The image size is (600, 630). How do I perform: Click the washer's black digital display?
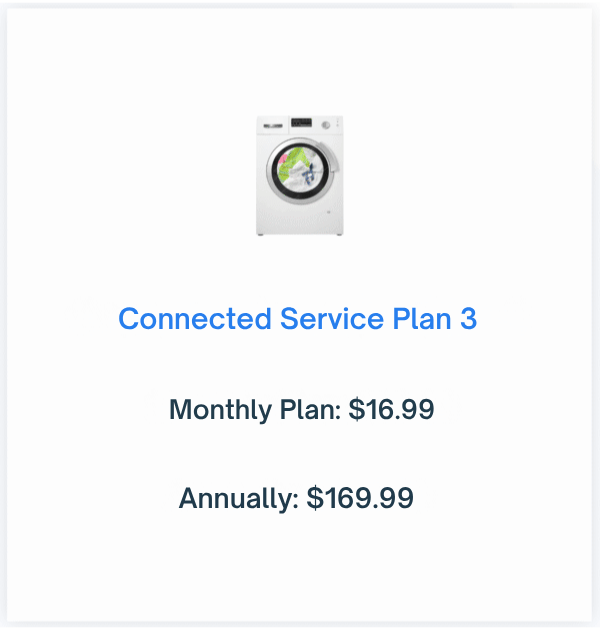301,123
